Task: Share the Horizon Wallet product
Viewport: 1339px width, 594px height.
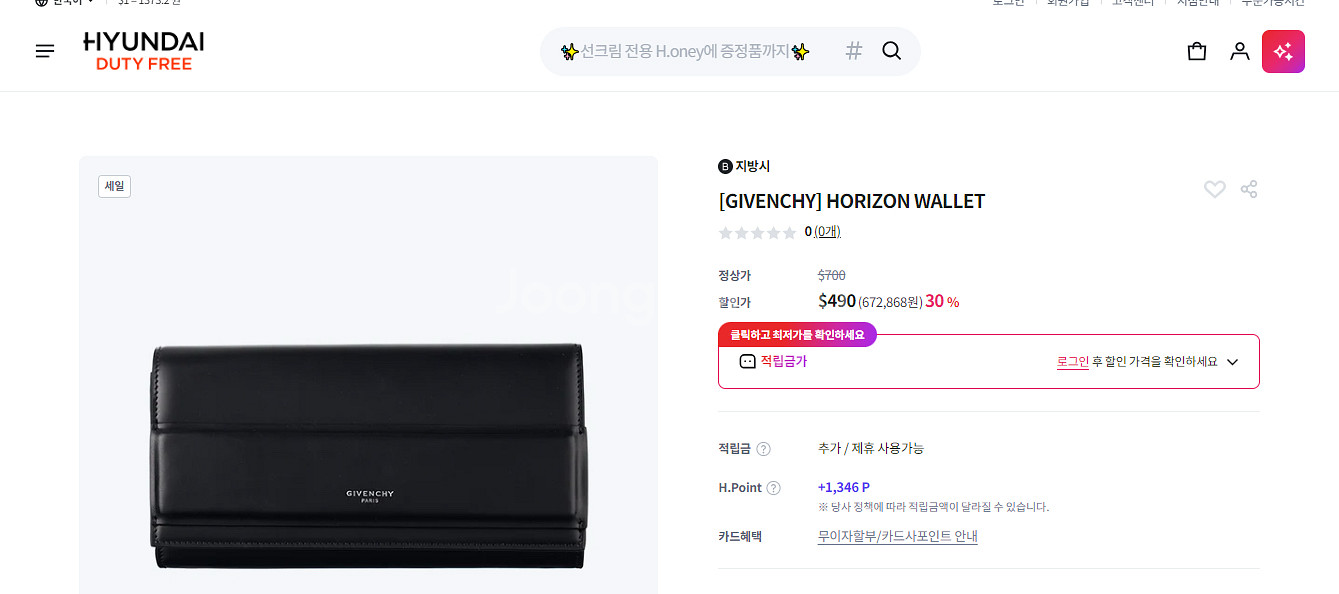Action: [x=1249, y=189]
